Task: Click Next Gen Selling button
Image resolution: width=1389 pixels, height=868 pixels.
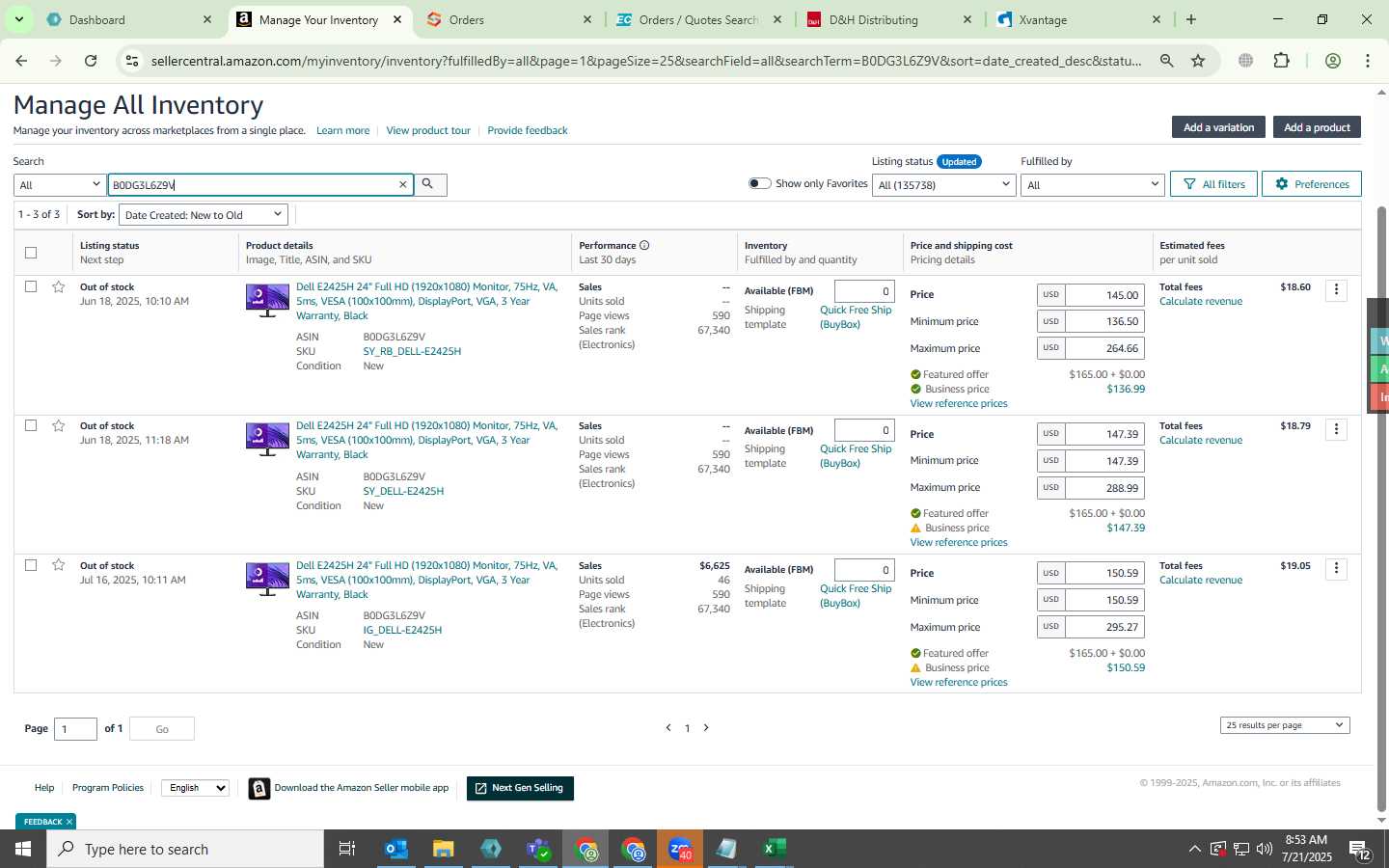Action: (520, 788)
